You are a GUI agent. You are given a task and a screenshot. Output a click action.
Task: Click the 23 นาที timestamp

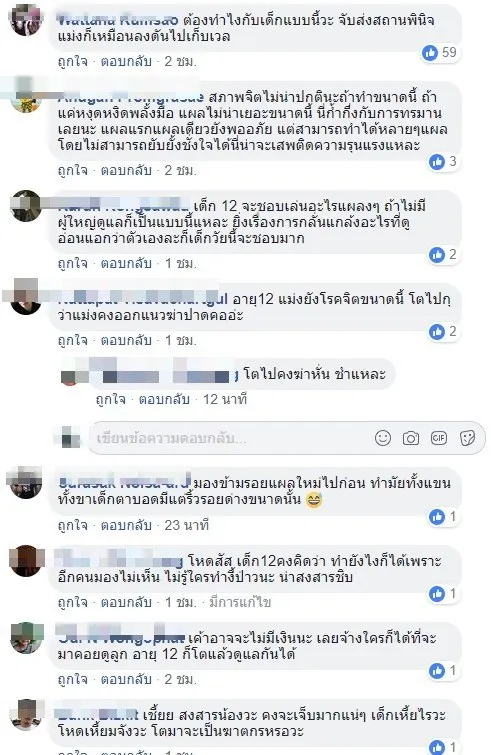(x=187, y=525)
